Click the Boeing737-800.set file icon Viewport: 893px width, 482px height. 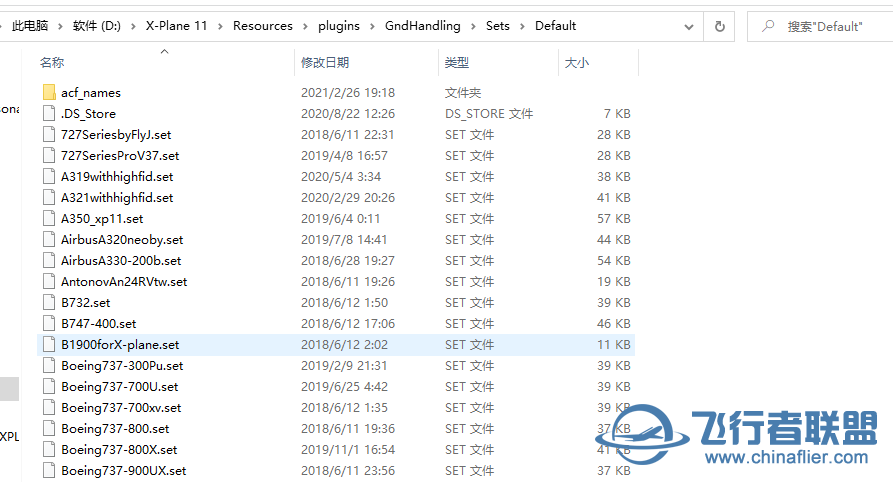point(50,429)
